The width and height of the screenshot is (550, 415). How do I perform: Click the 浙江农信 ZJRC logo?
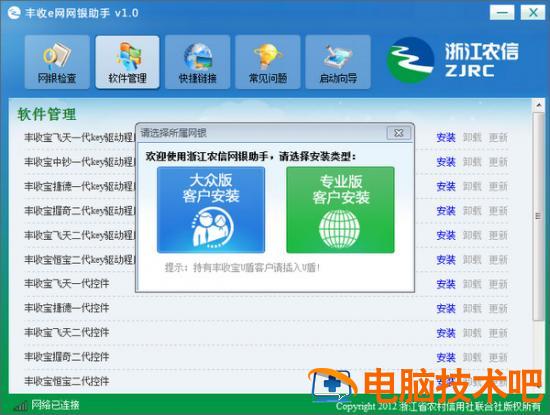coord(452,60)
